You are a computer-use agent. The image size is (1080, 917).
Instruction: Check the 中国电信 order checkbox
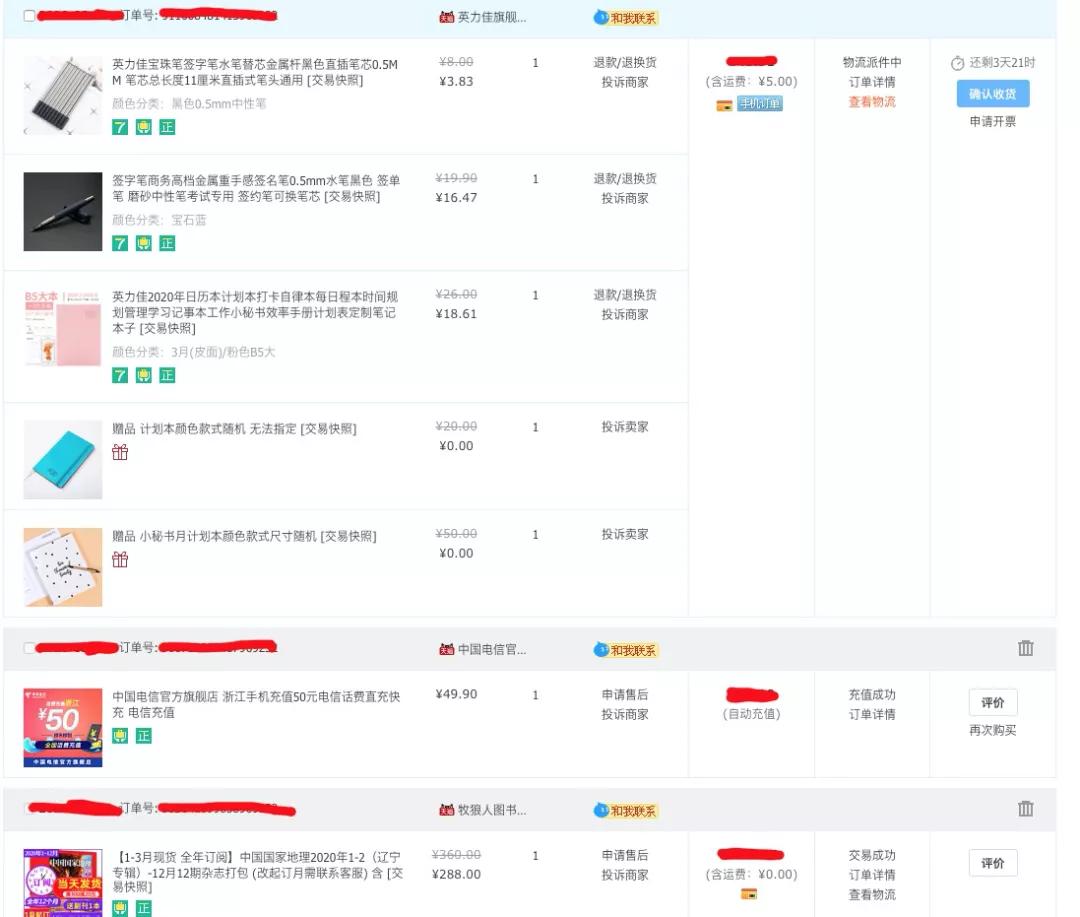[30, 648]
